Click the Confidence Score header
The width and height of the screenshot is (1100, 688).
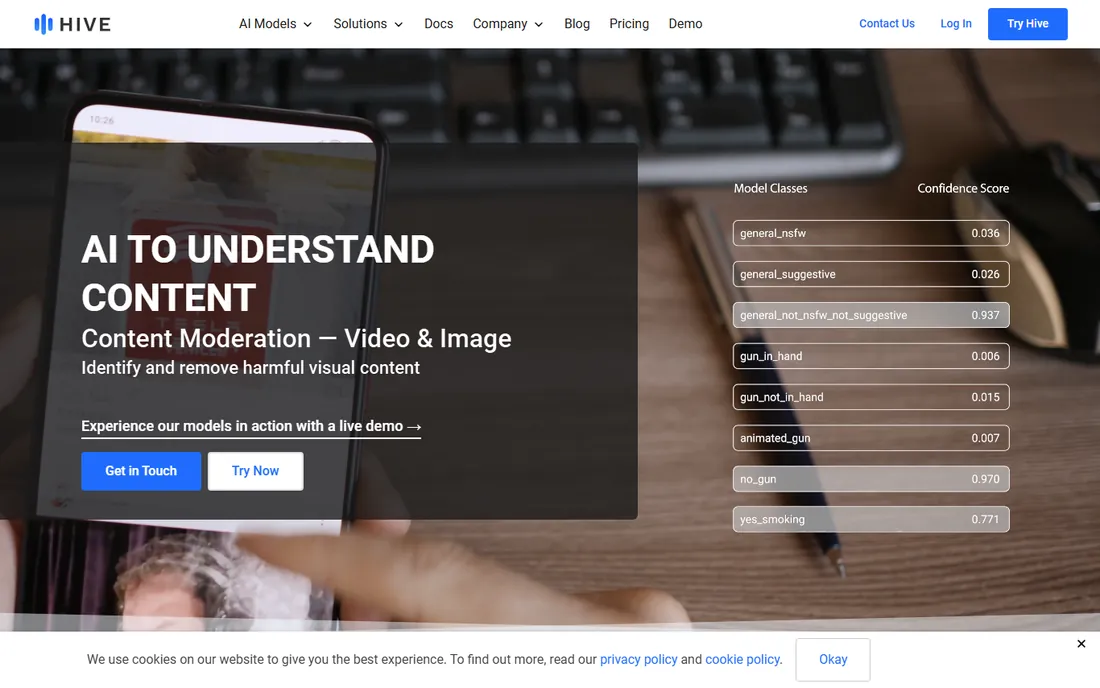[x=962, y=188]
